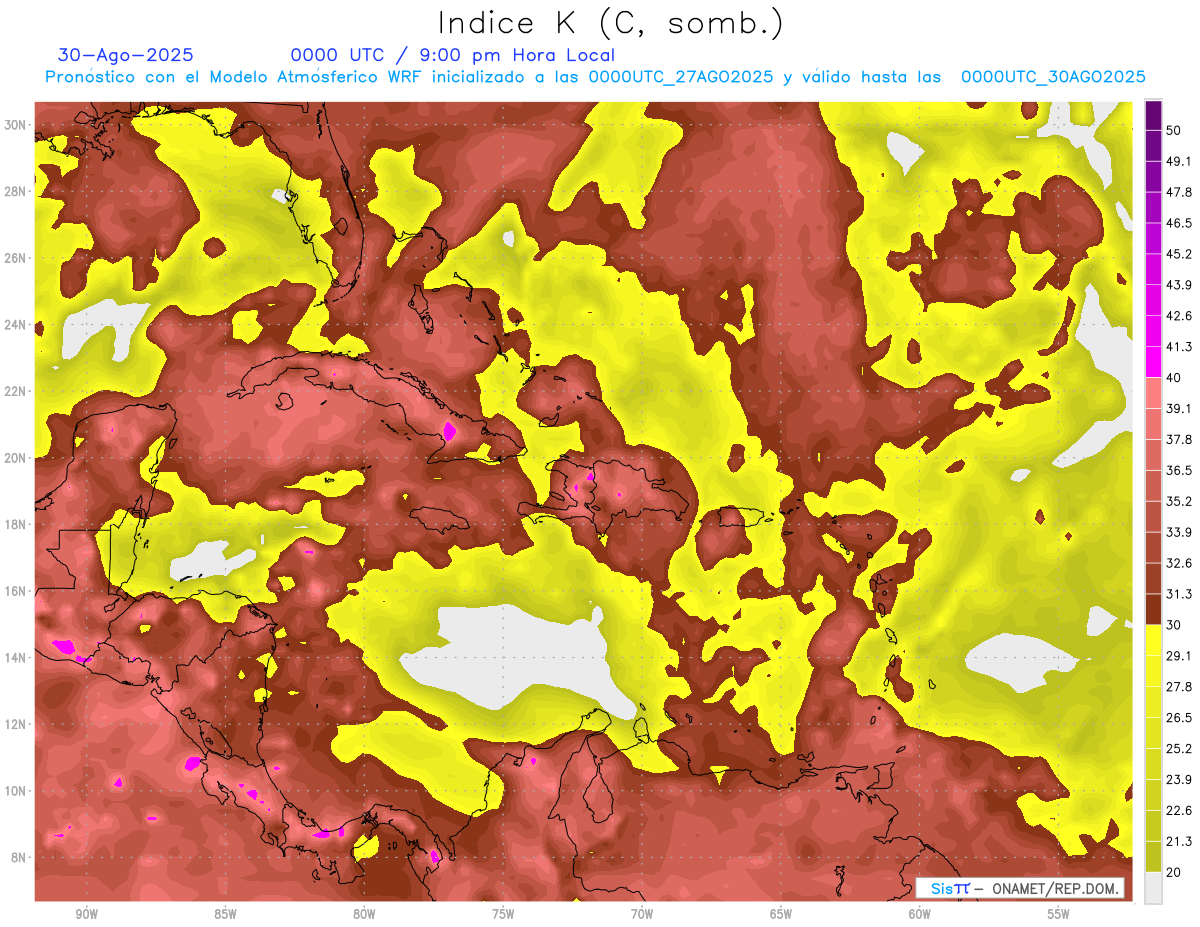Click the colorbar value '23.9'
This screenshot has height=927, width=1200.
(1179, 780)
